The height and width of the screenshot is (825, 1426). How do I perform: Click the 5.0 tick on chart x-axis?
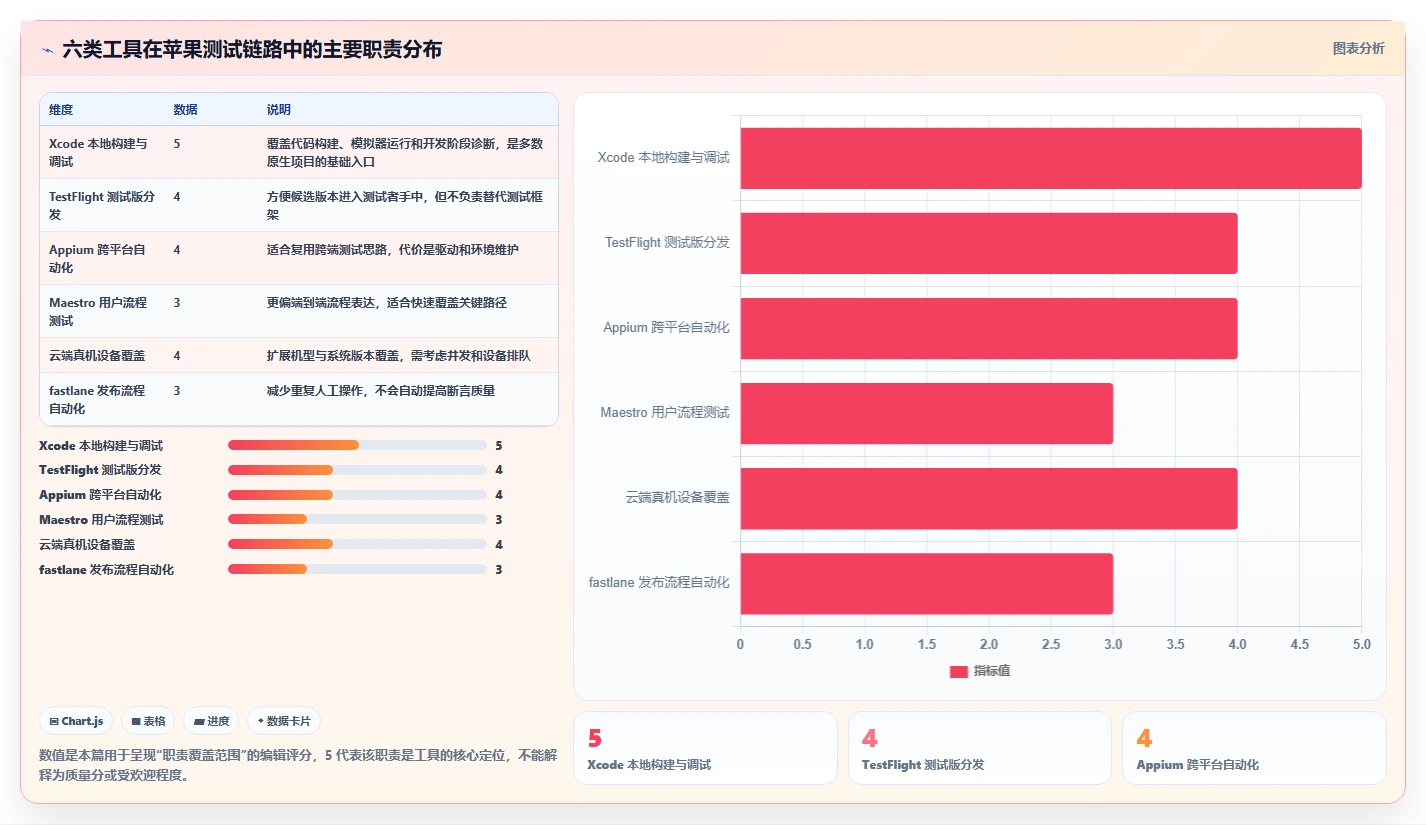point(1361,644)
